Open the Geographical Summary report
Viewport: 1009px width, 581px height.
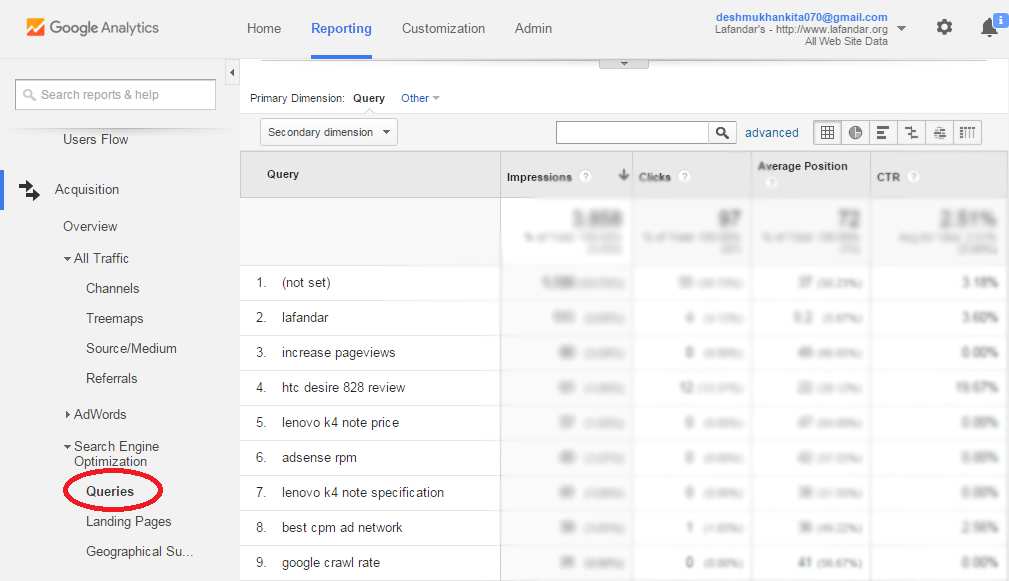click(139, 551)
